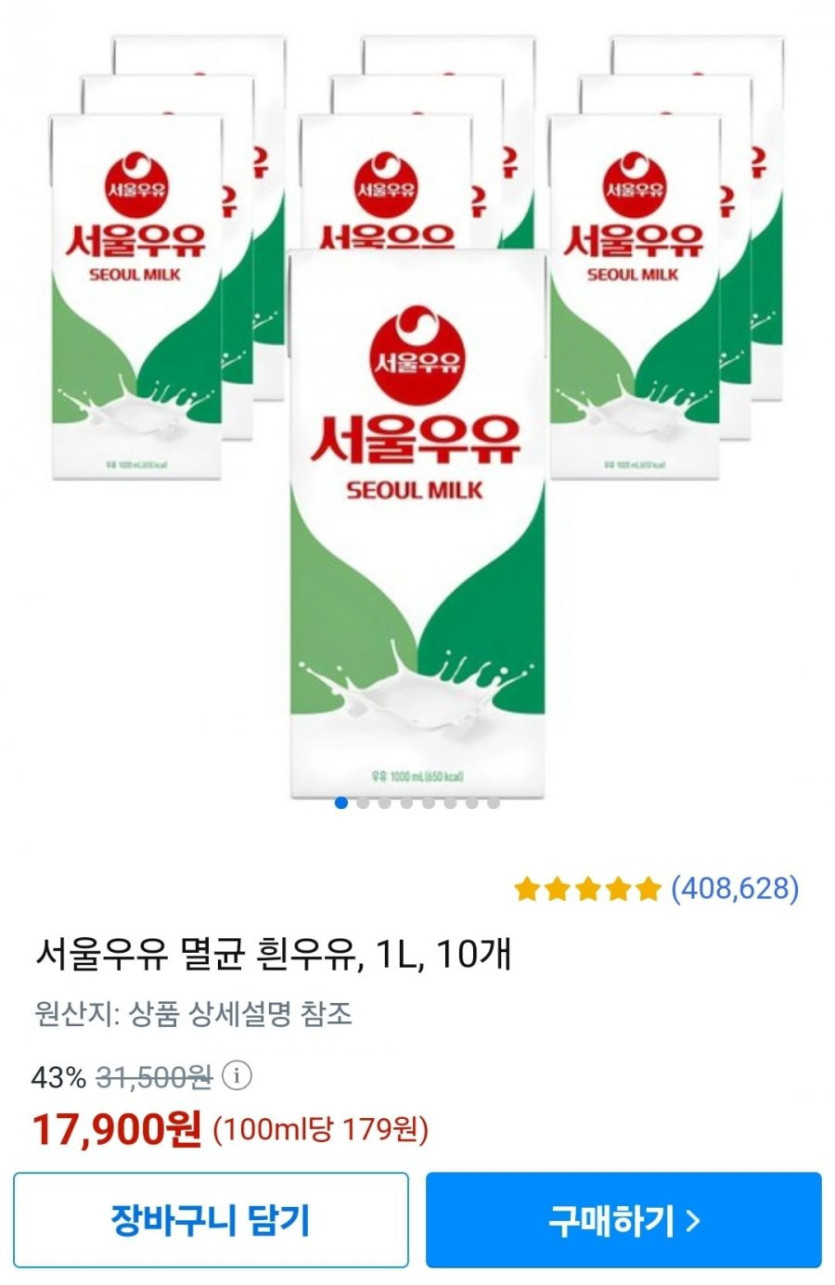The height and width of the screenshot is (1285, 835).
Task: Switch to the fourth carousel image dot
Action: pos(407,802)
